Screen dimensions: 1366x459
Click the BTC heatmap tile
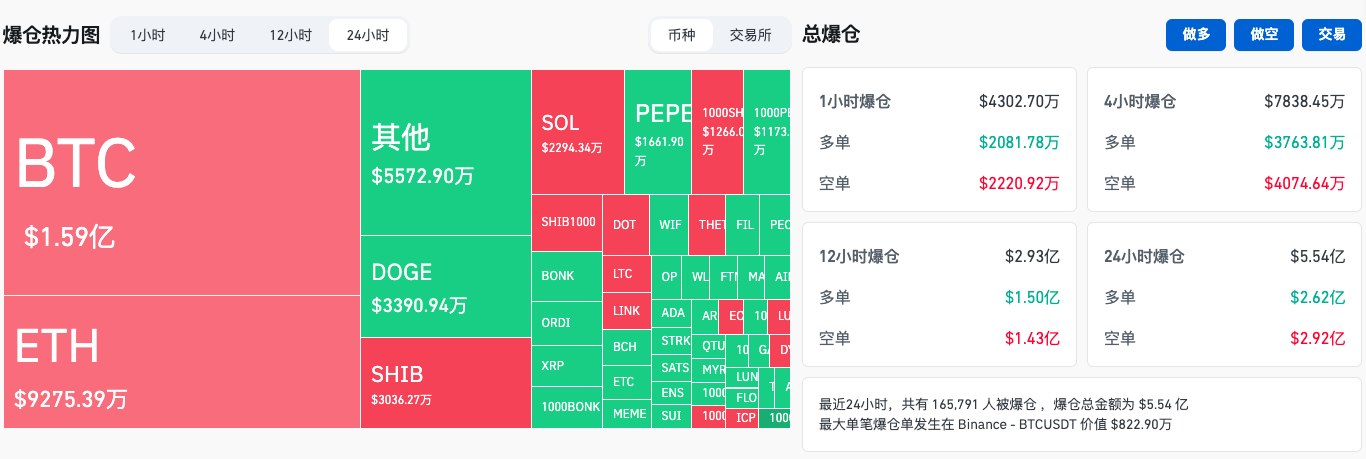(x=182, y=183)
